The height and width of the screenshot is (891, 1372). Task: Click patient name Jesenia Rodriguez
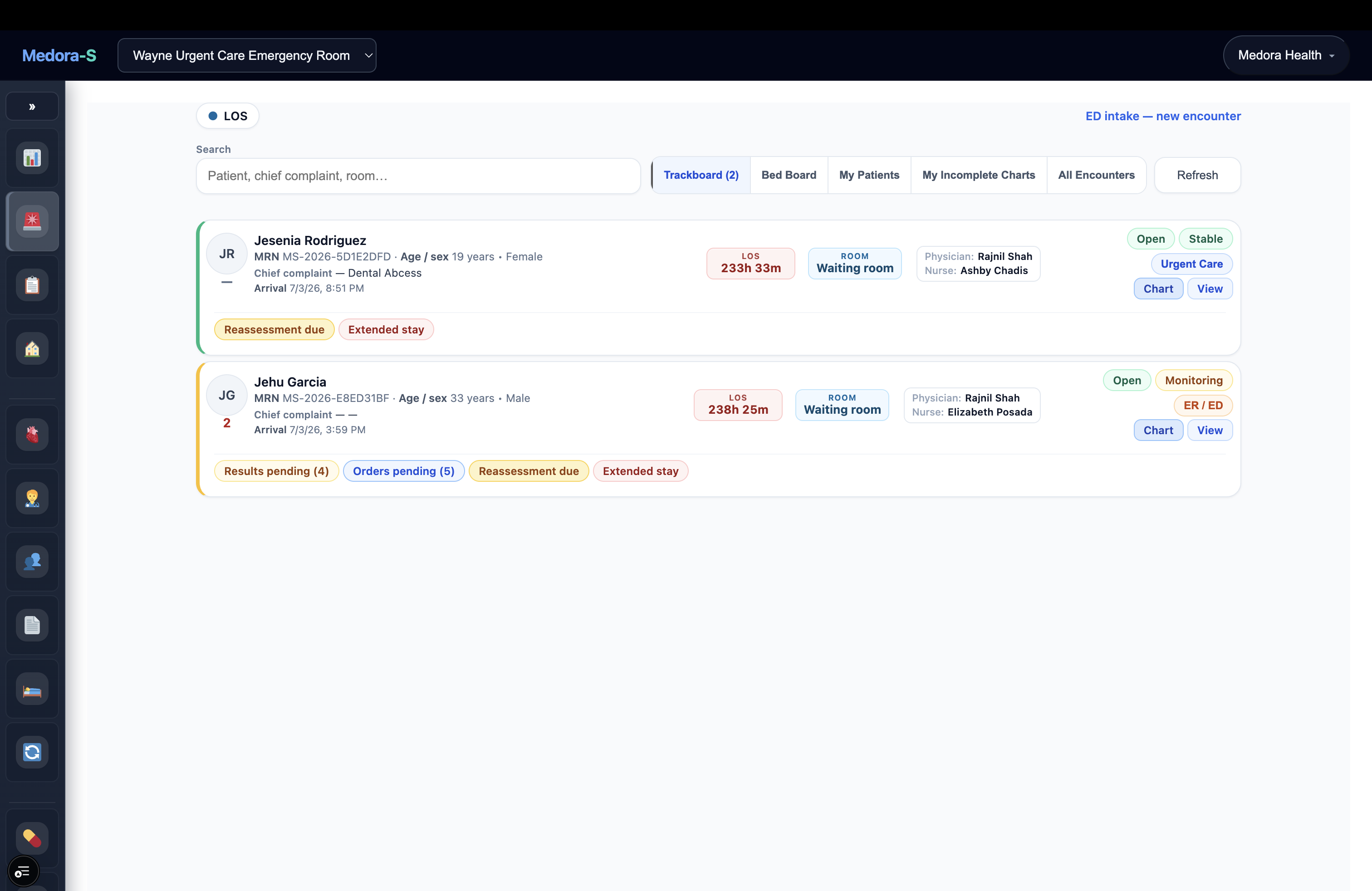tap(310, 240)
